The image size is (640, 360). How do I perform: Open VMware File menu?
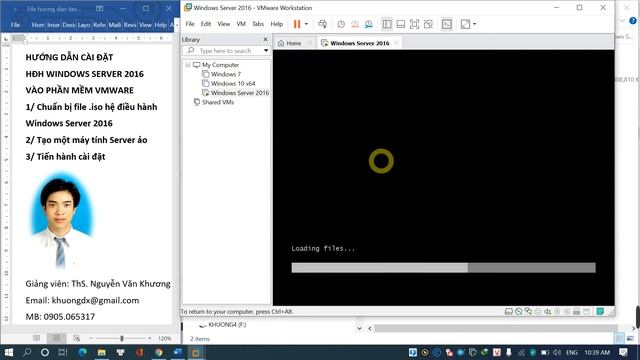coord(190,24)
